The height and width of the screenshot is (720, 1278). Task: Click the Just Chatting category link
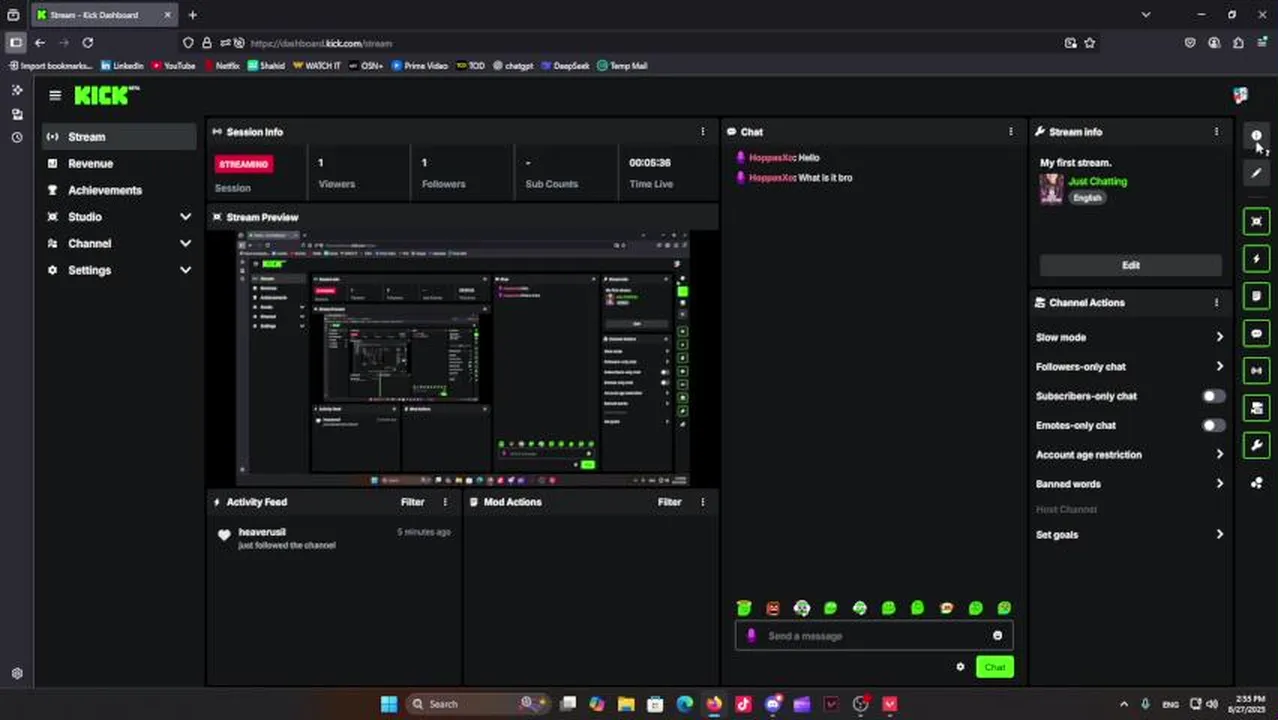(1097, 181)
